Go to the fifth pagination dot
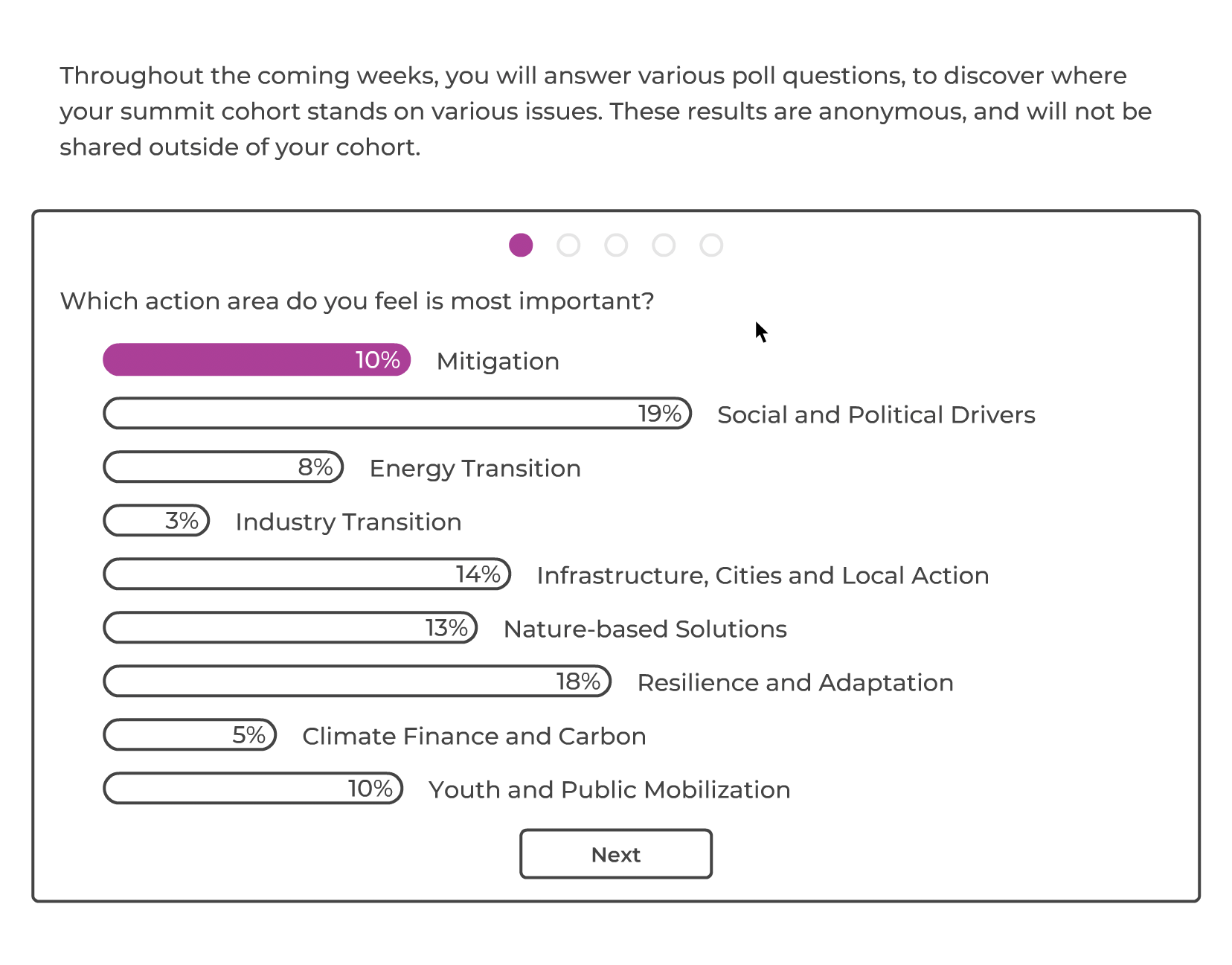Screen dimensions: 1232x965 click(711, 245)
